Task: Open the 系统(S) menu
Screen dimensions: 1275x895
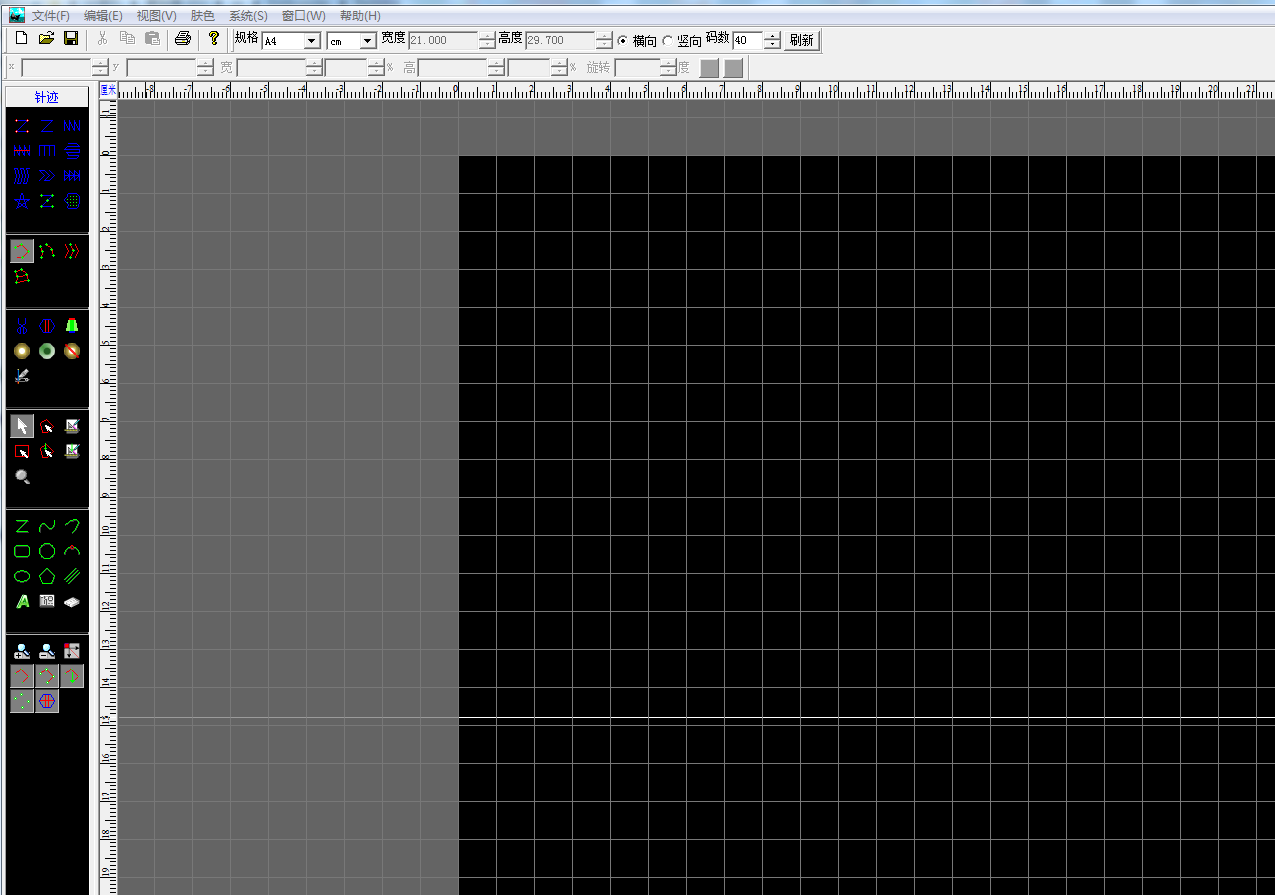Action: pos(248,16)
